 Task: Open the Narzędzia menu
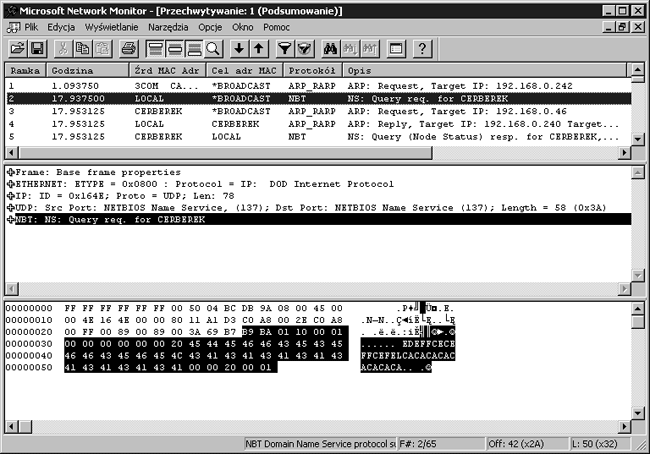click(167, 27)
